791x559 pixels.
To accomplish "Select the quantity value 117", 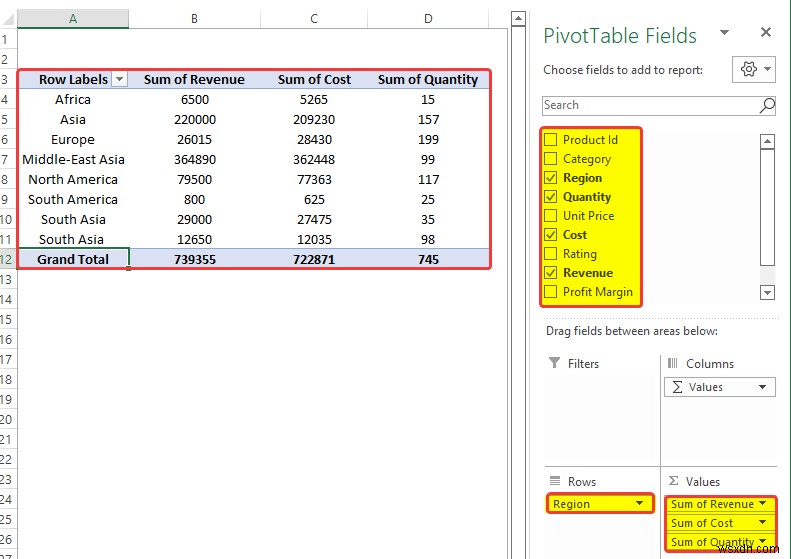I will tap(428, 179).
